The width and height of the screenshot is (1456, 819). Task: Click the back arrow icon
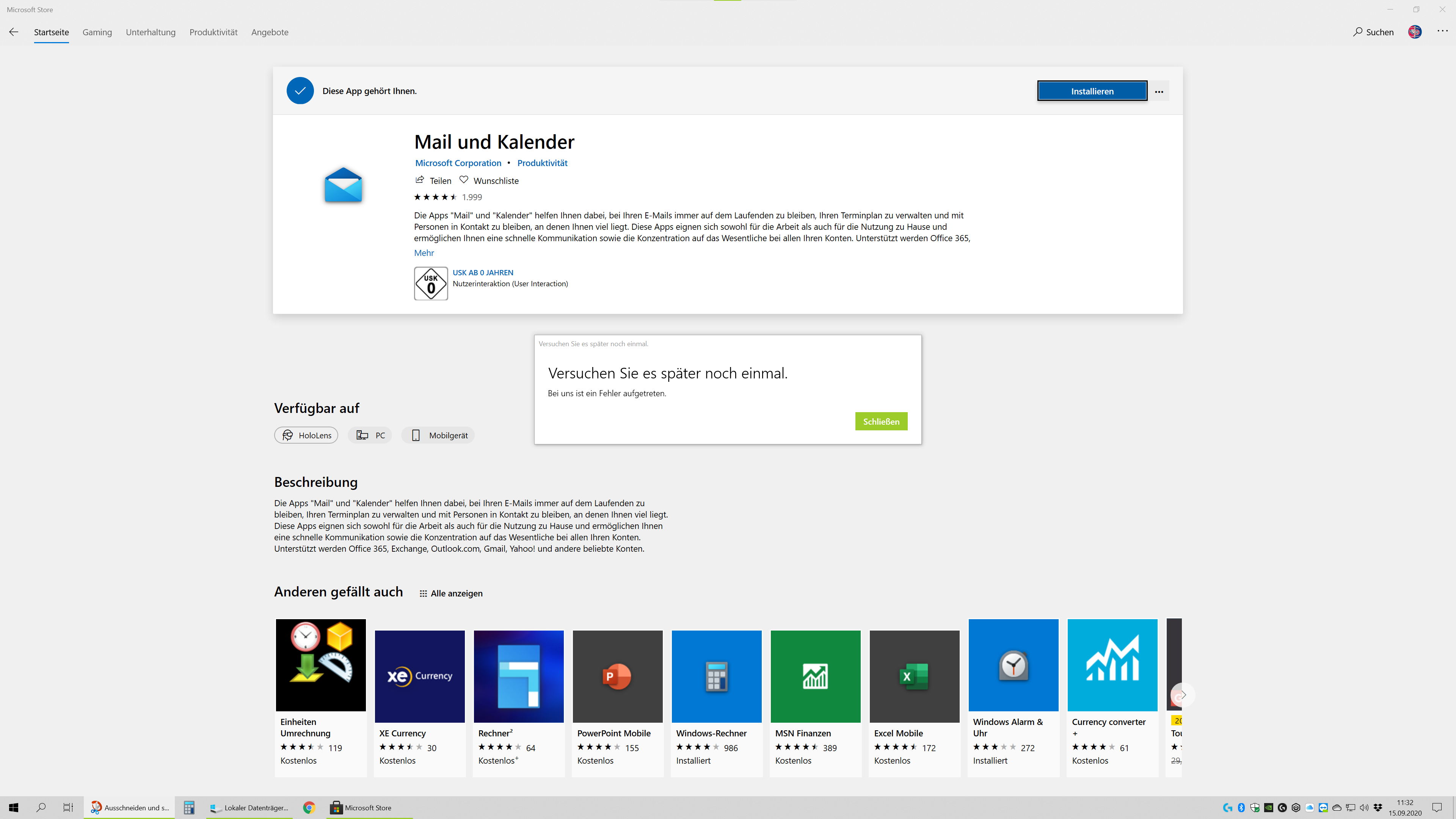pos(14,32)
